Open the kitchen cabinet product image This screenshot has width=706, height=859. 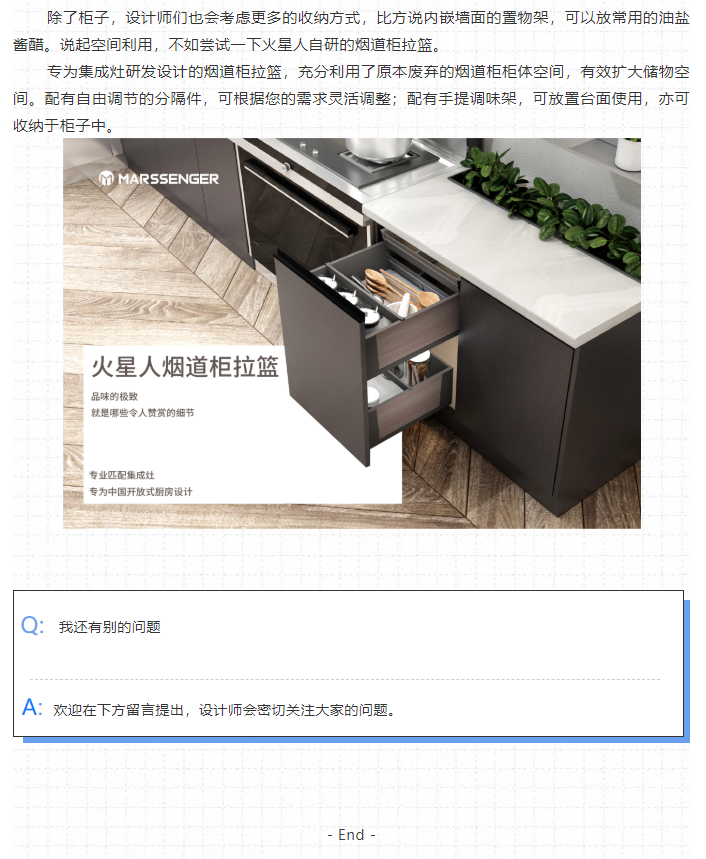352,333
